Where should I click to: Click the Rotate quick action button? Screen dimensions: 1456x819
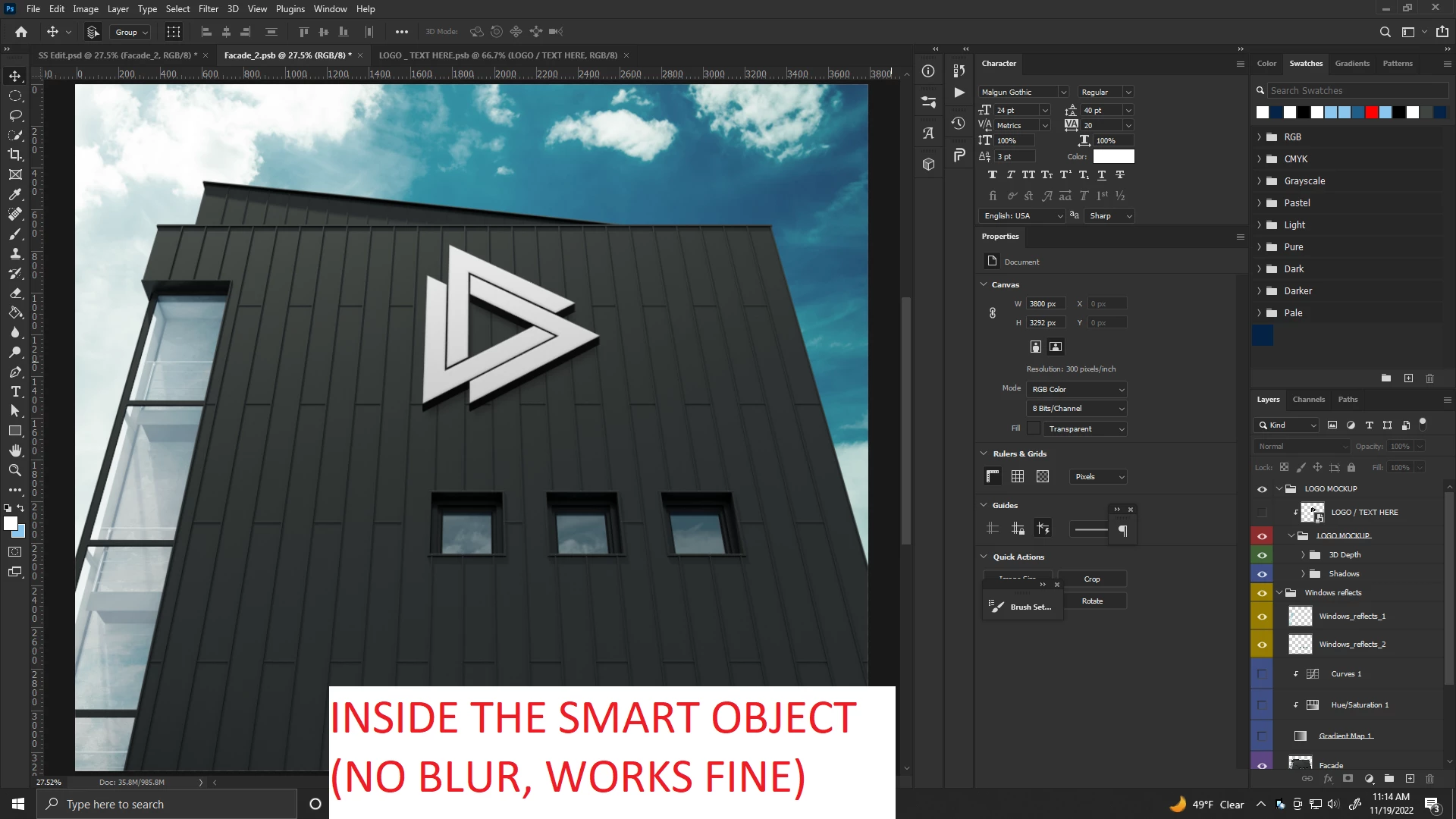pos(1091,601)
